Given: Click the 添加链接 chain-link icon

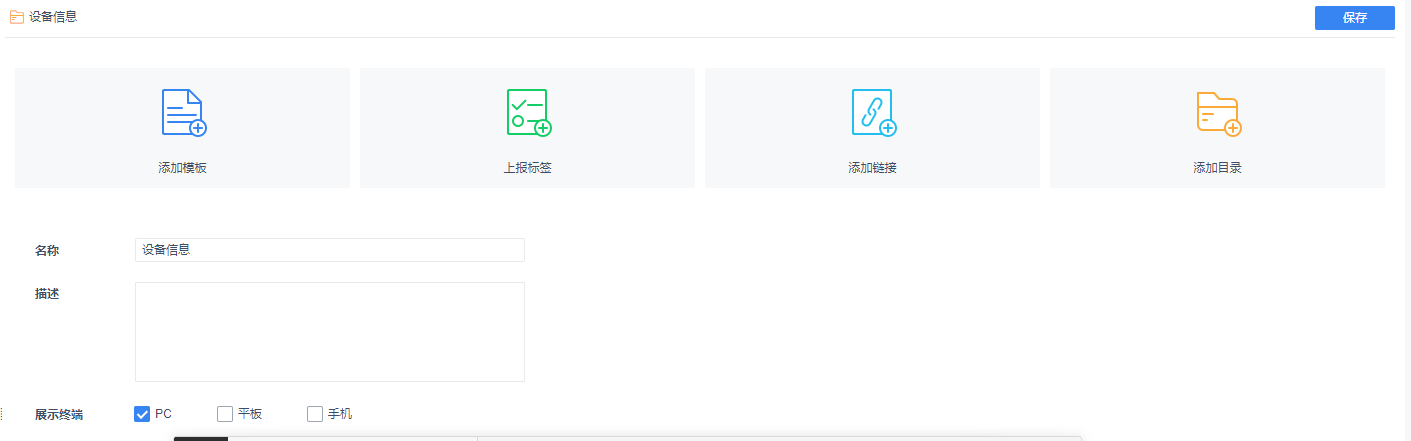Looking at the screenshot, I should click(874, 112).
